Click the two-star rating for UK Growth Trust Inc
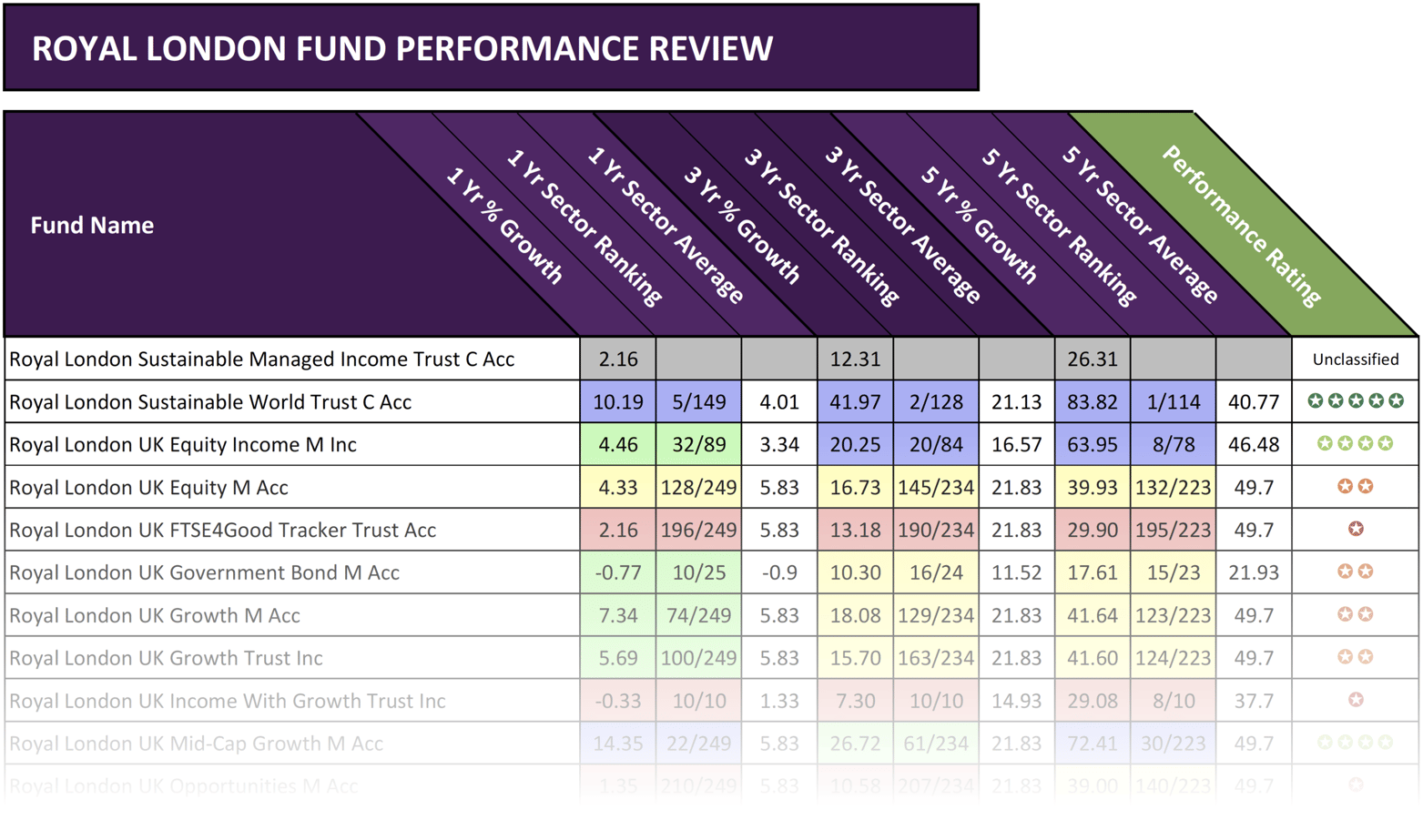Image resolution: width=1423 pixels, height=840 pixels. tap(1356, 658)
